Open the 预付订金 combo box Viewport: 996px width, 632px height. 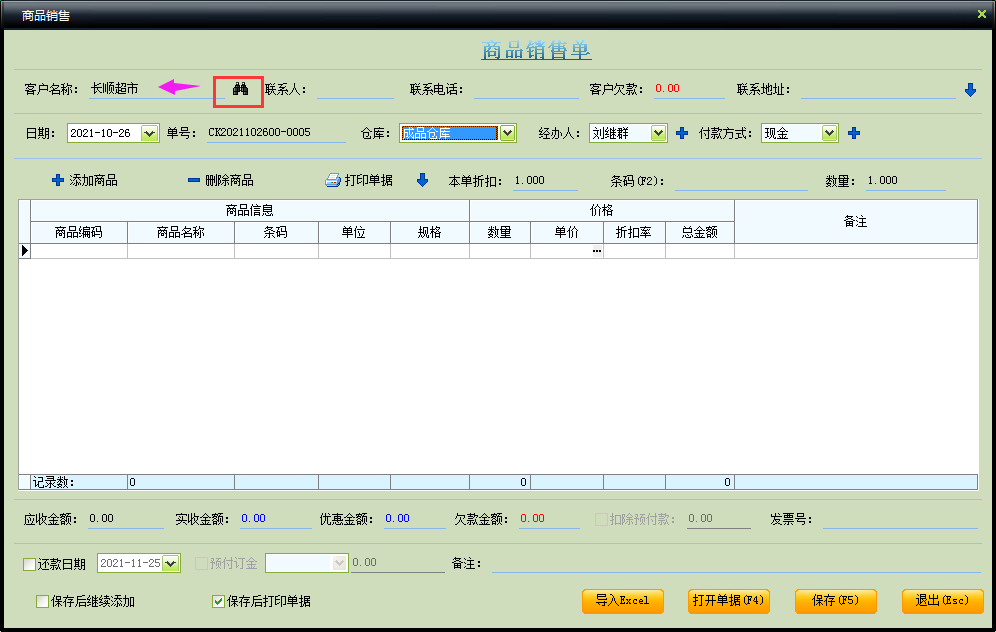[x=306, y=563]
